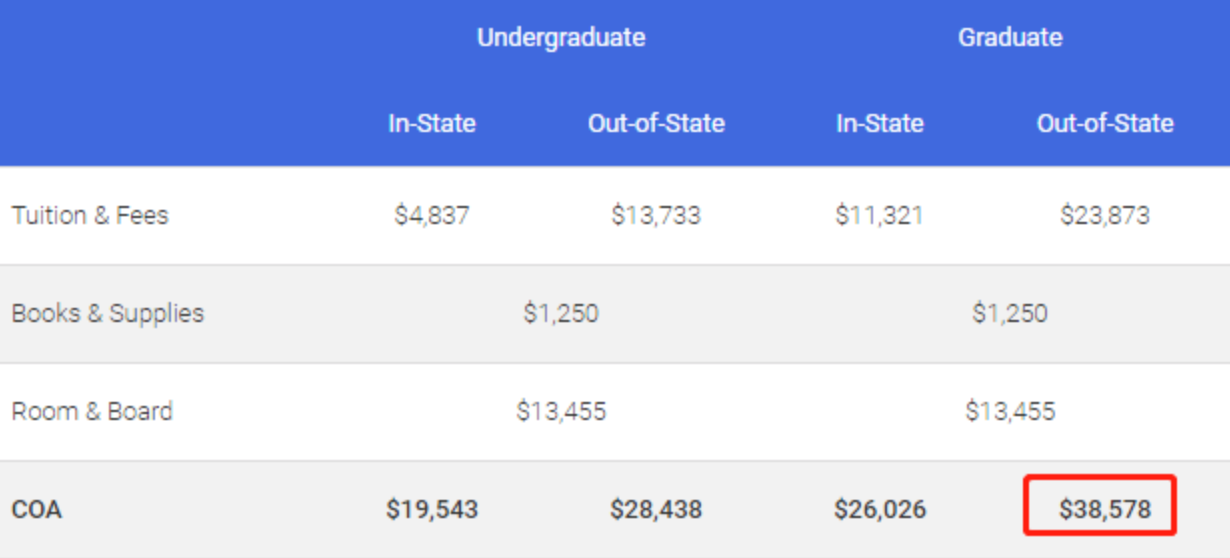This screenshot has width=1230, height=558.
Task: Select the $26,026 COA total
Action: click(880, 509)
